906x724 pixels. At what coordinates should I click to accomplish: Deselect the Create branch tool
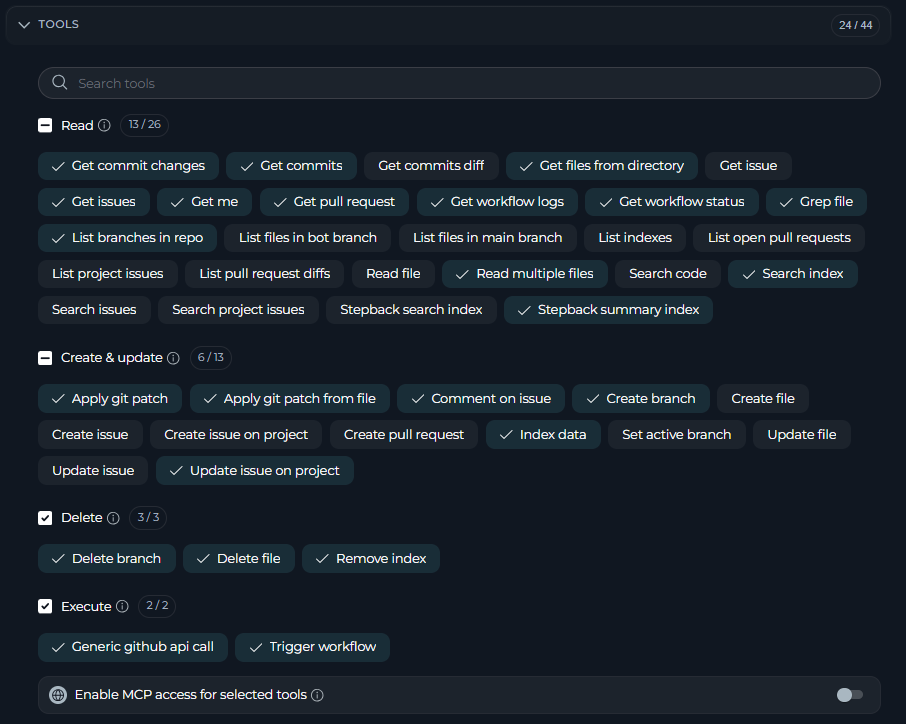641,399
